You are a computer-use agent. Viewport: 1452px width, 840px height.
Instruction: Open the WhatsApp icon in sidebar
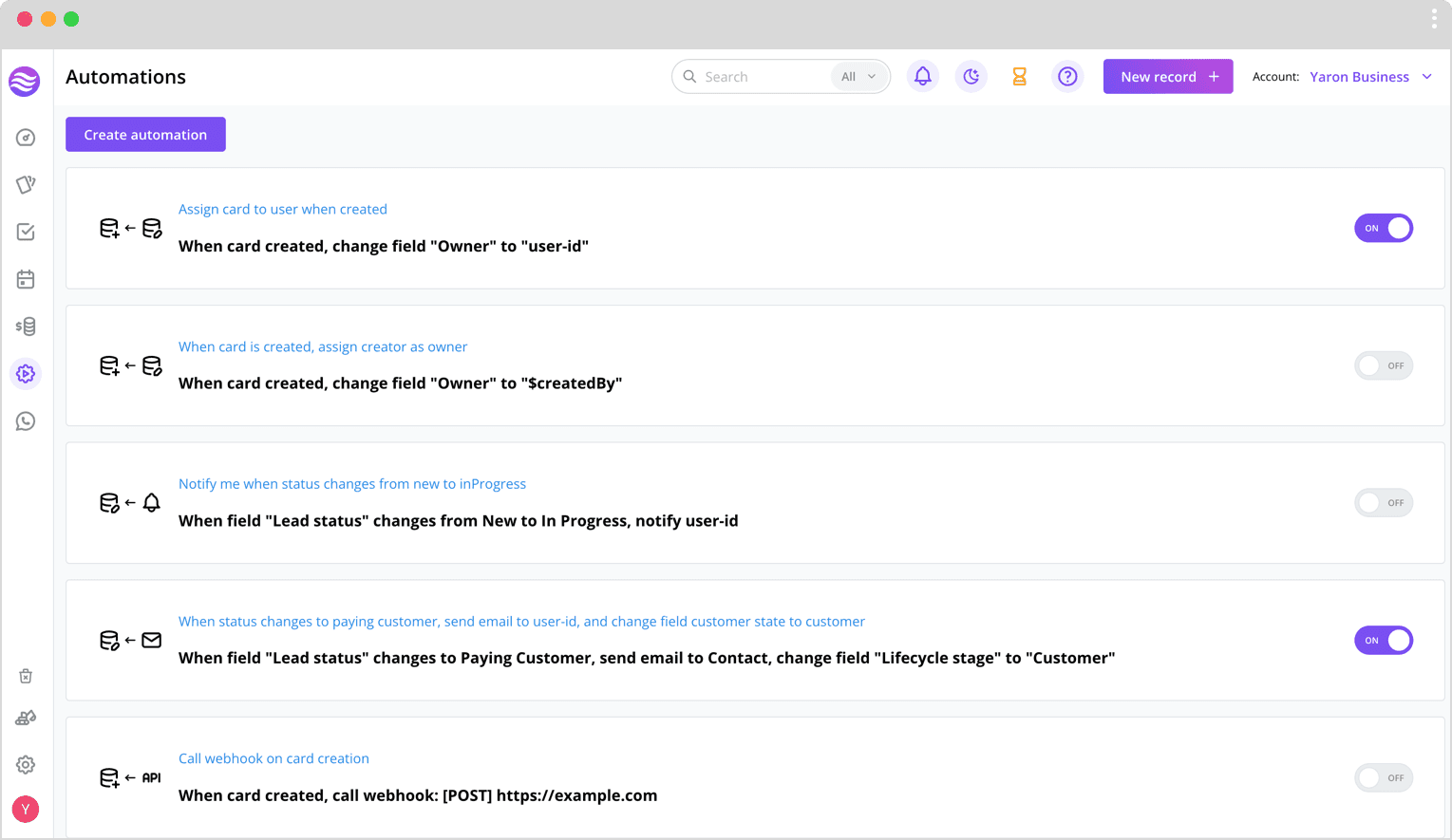coord(26,421)
